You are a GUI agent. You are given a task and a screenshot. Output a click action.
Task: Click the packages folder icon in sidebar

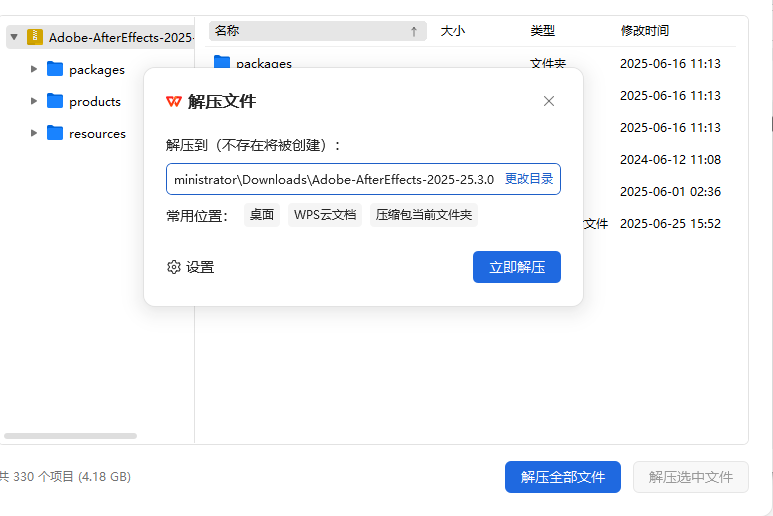(x=55, y=69)
